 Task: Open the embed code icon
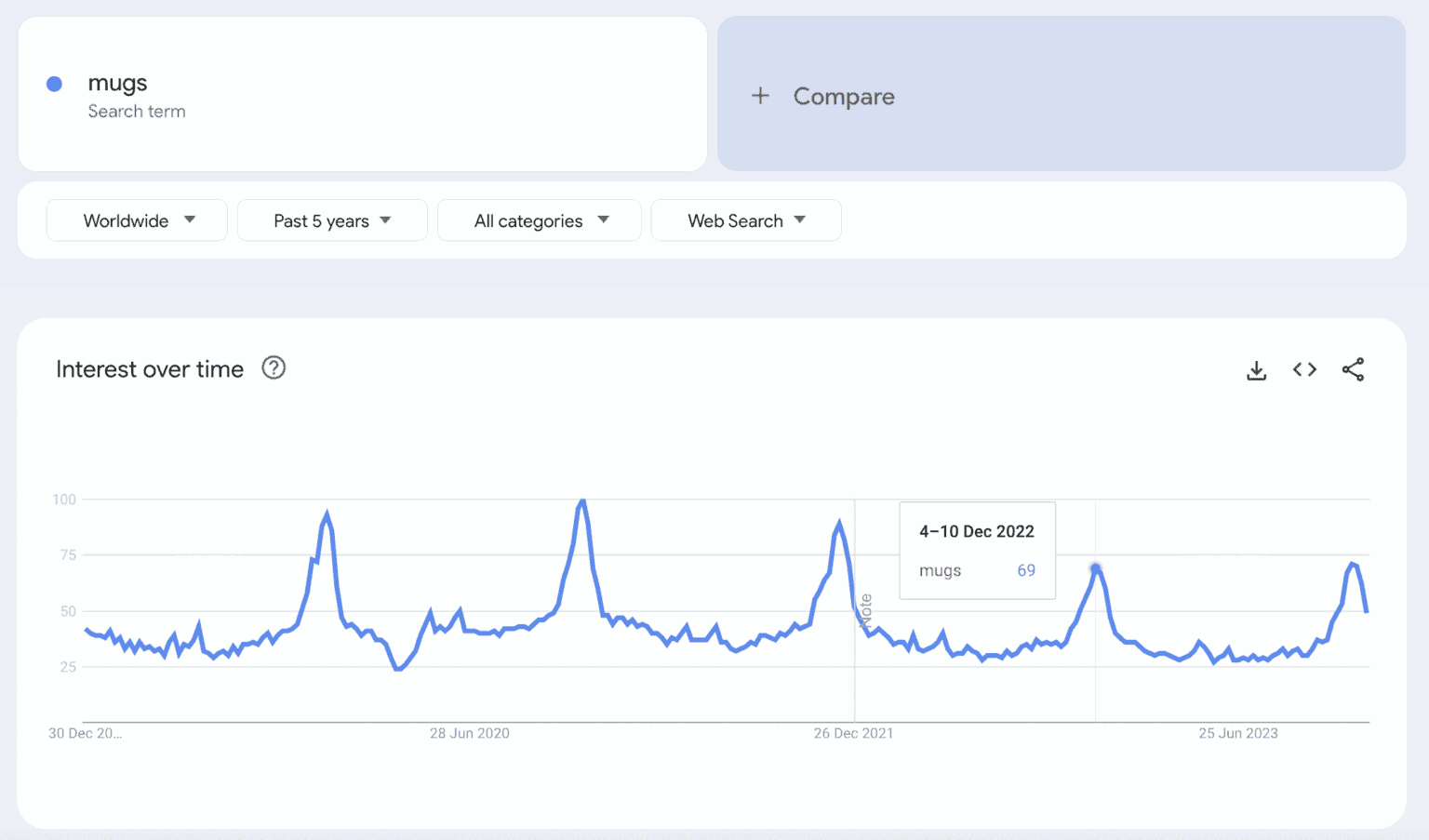coord(1304,370)
